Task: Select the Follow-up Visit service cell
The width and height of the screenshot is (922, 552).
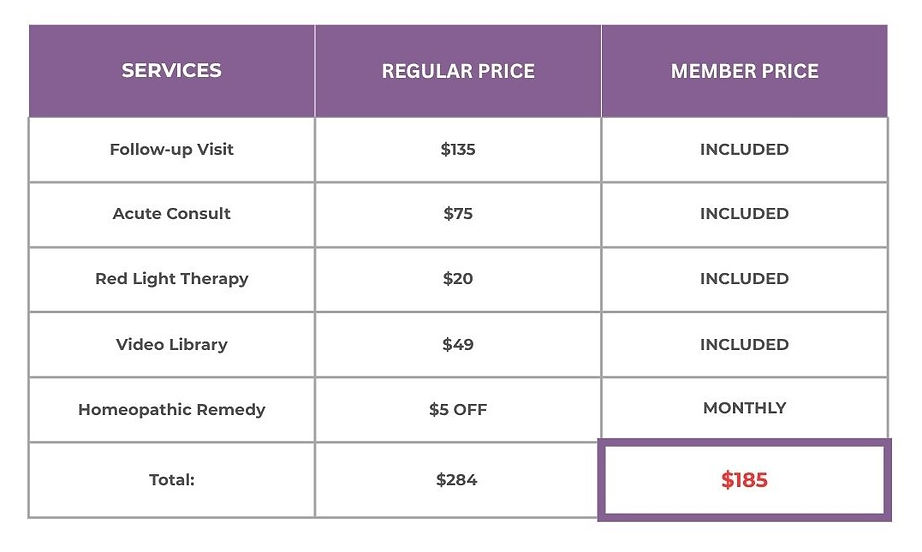Action: pos(171,150)
